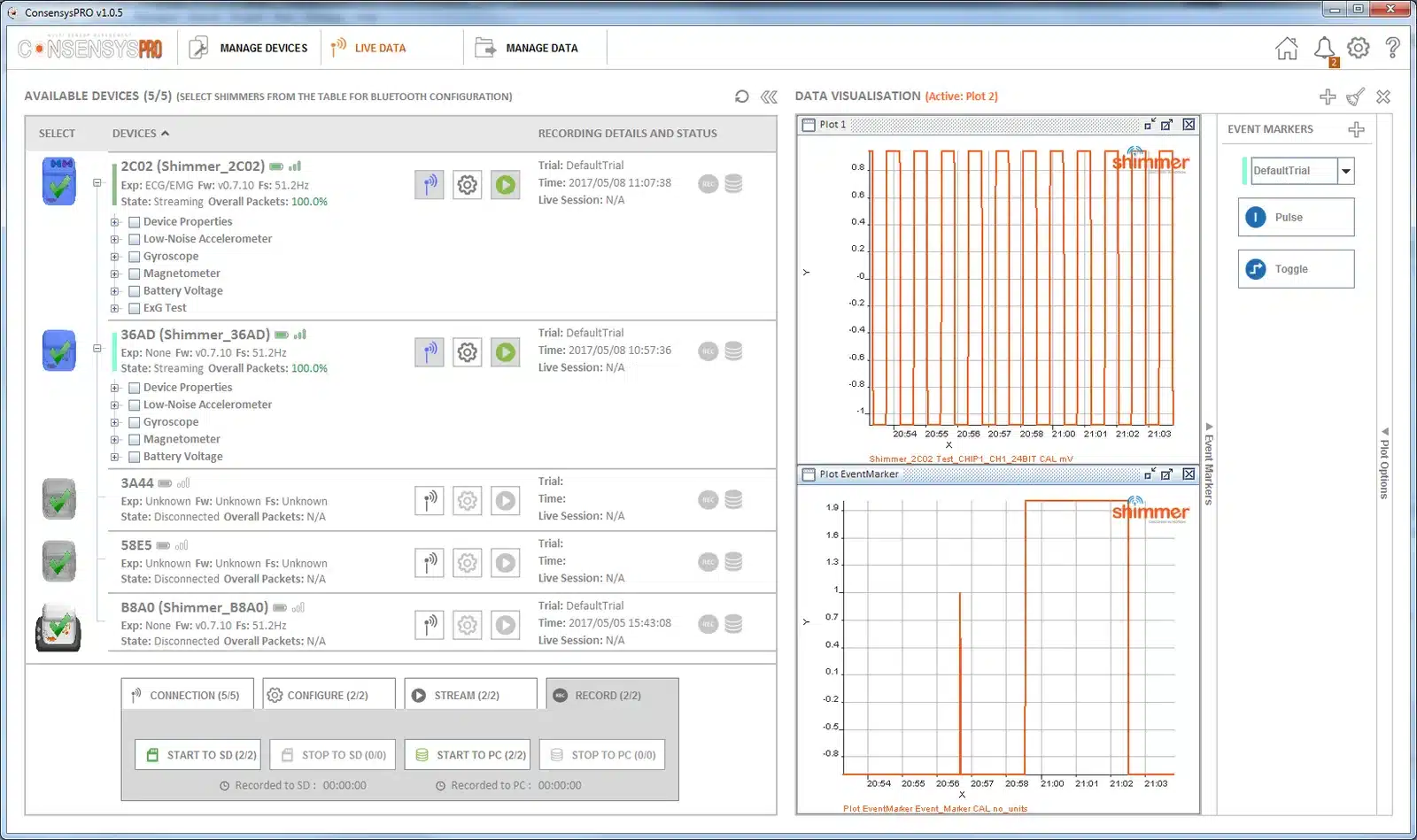Image resolution: width=1417 pixels, height=840 pixels.
Task: Deselect the 36AD Shimmer device
Action: pos(59,351)
